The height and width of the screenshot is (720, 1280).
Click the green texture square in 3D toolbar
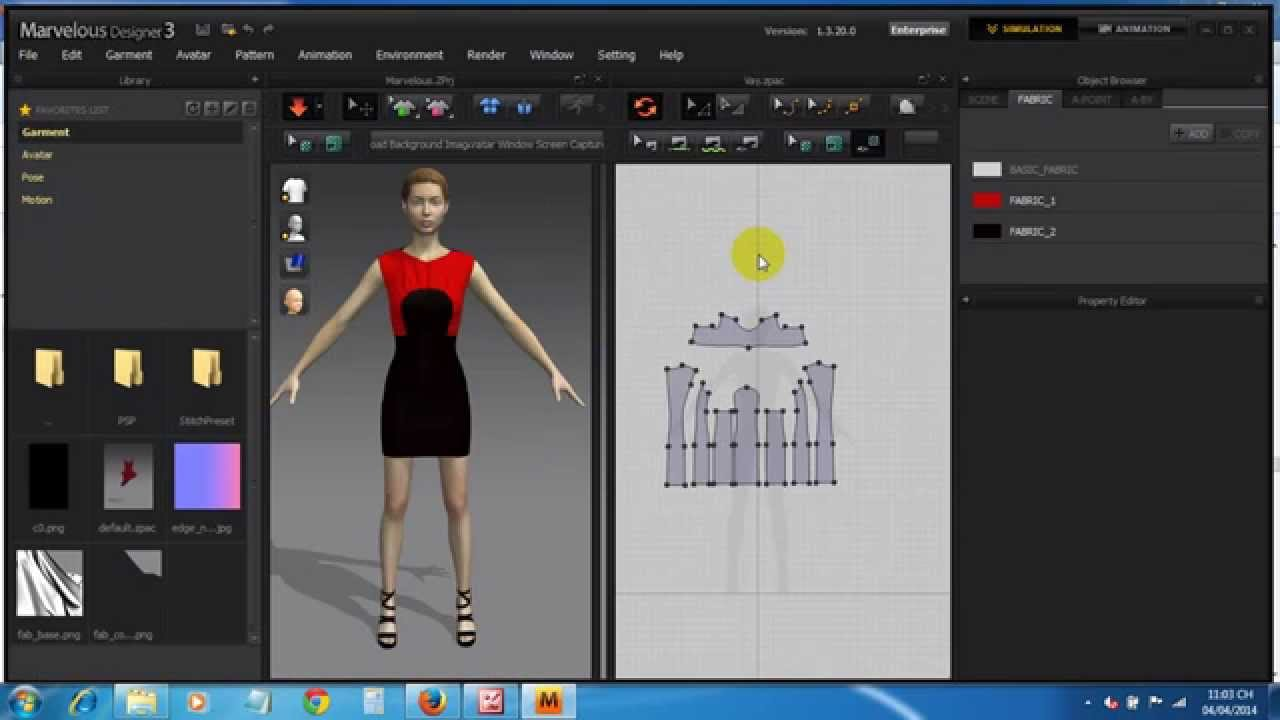tap(333, 144)
